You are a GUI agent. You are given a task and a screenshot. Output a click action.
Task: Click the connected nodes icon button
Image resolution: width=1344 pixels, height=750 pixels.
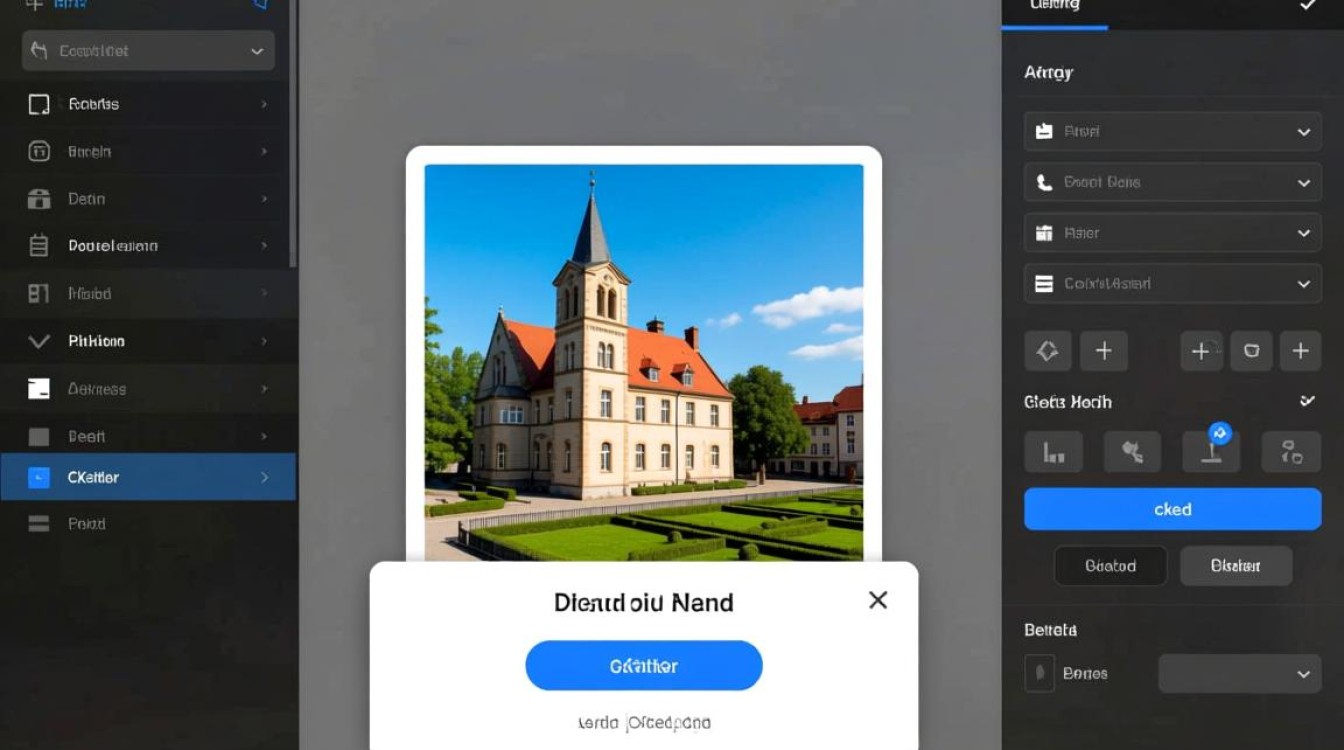click(1291, 452)
